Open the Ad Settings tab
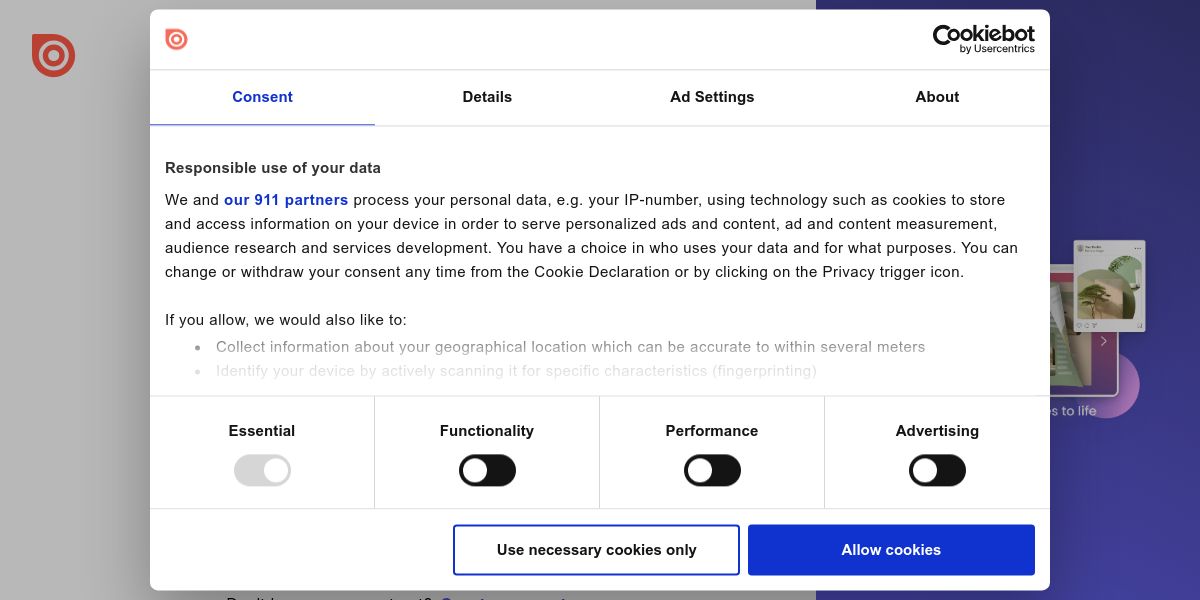This screenshot has height=600, width=1200. [712, 97]
